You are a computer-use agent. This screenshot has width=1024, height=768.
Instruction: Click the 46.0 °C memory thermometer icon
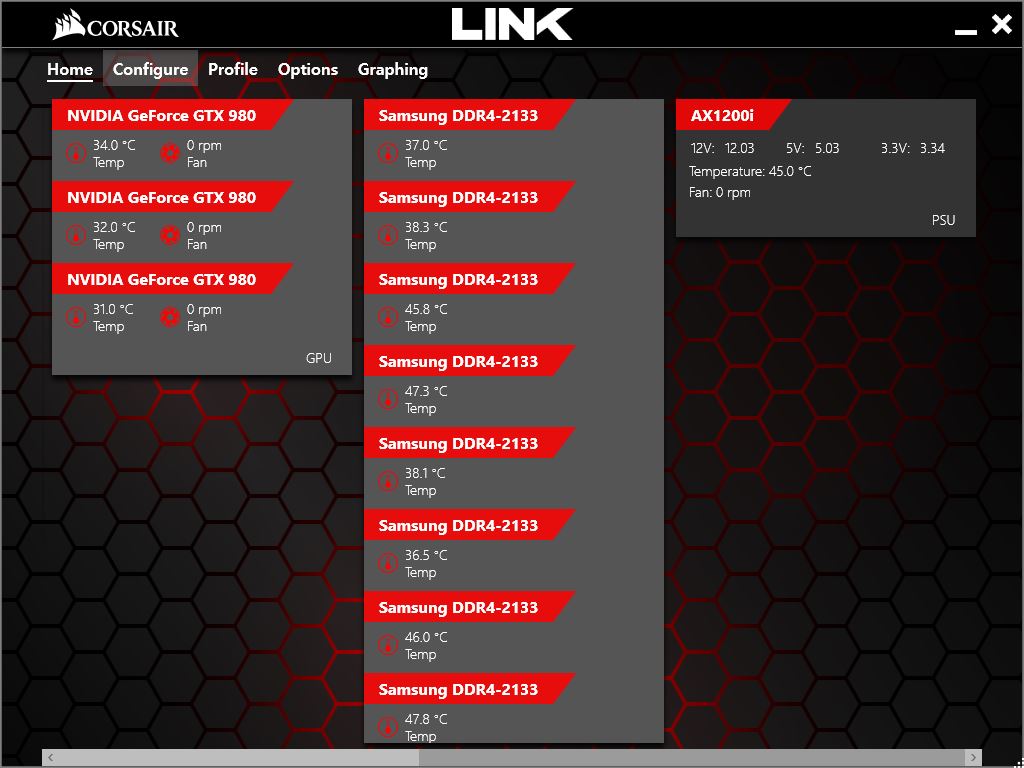coord(387,645)
